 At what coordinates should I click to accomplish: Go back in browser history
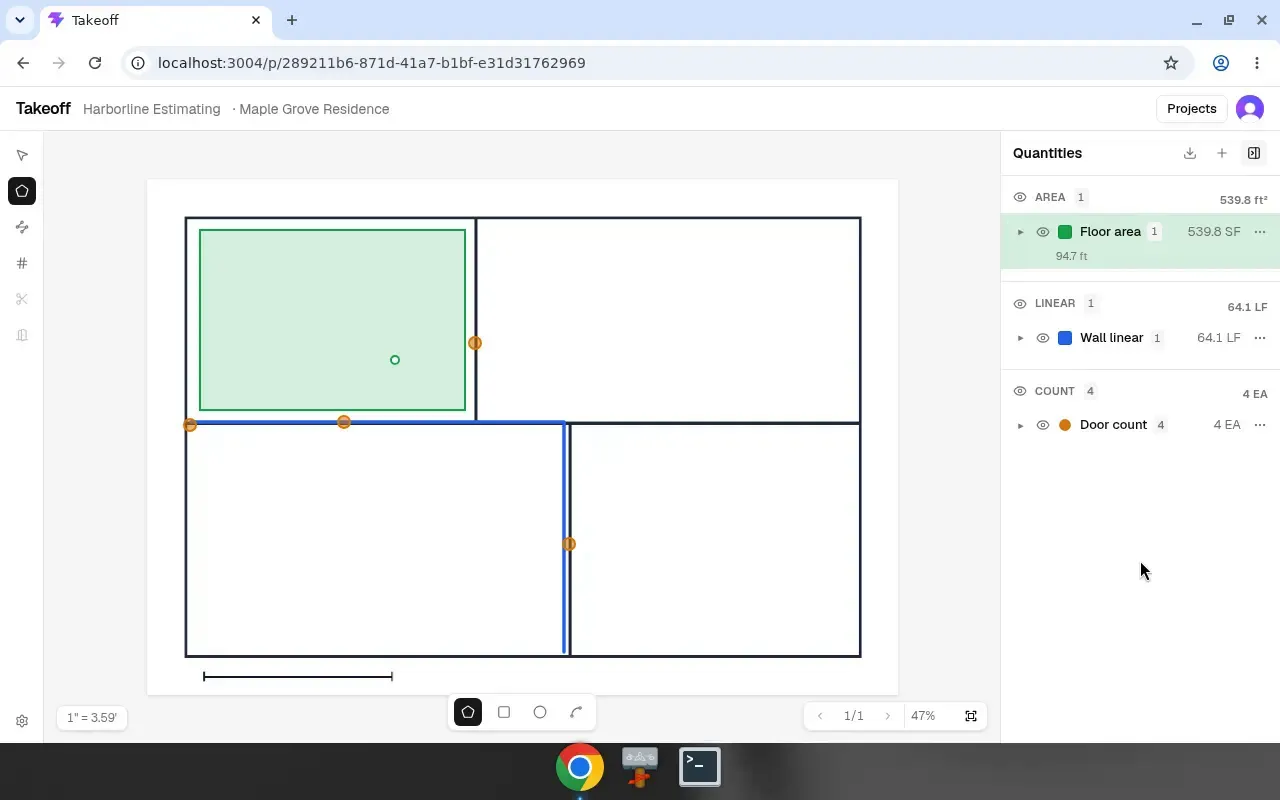click(23, 63)
